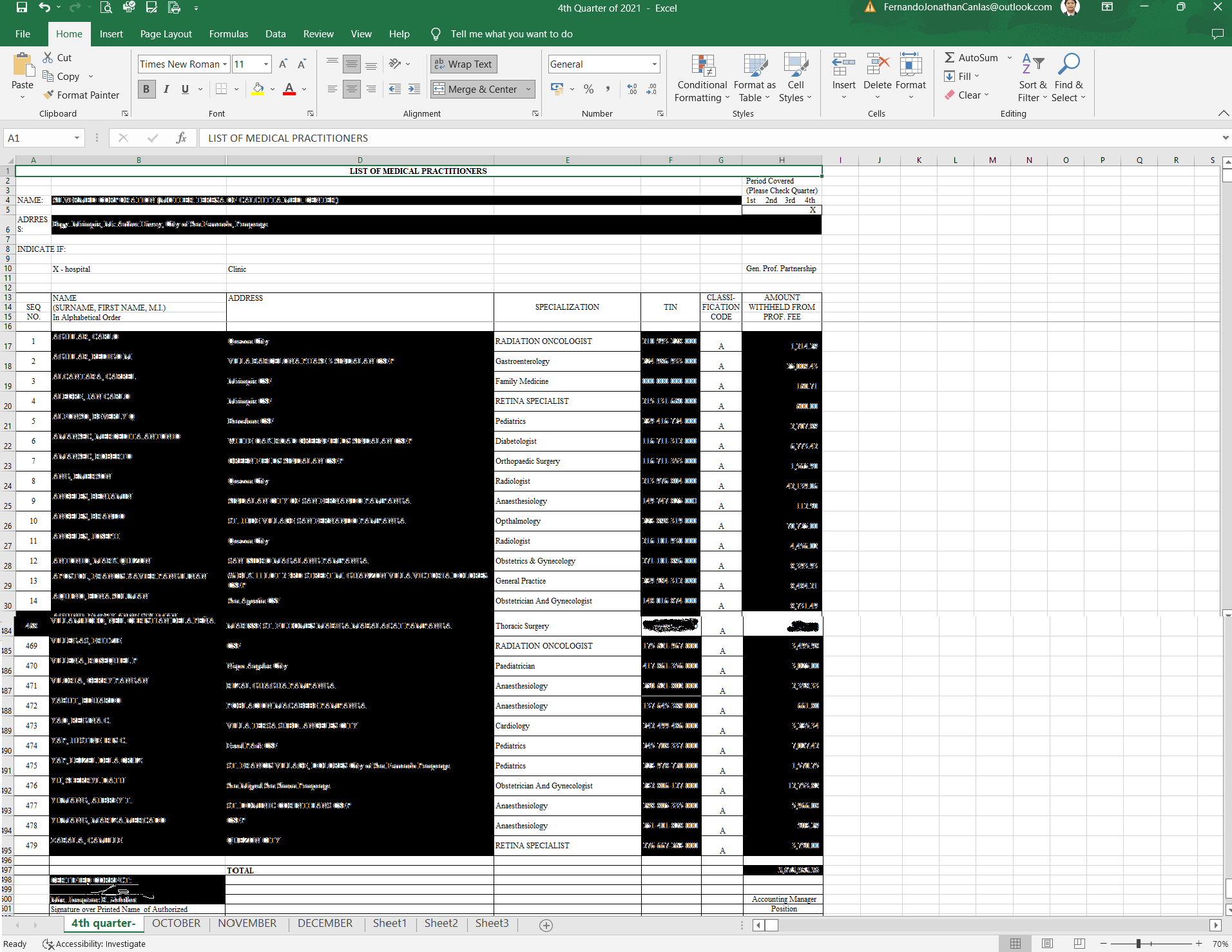Expand the formula bar

(1224, 138)
